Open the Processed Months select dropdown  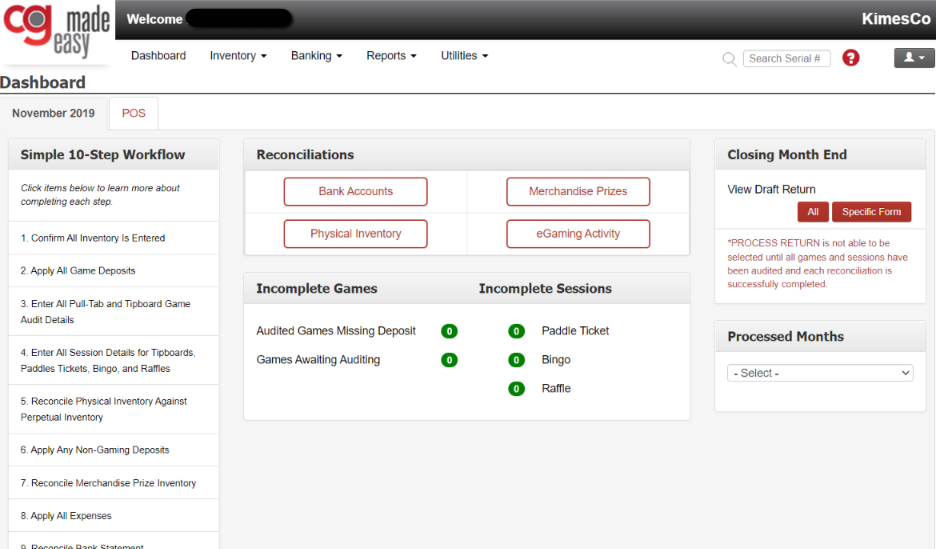(820, 373)
